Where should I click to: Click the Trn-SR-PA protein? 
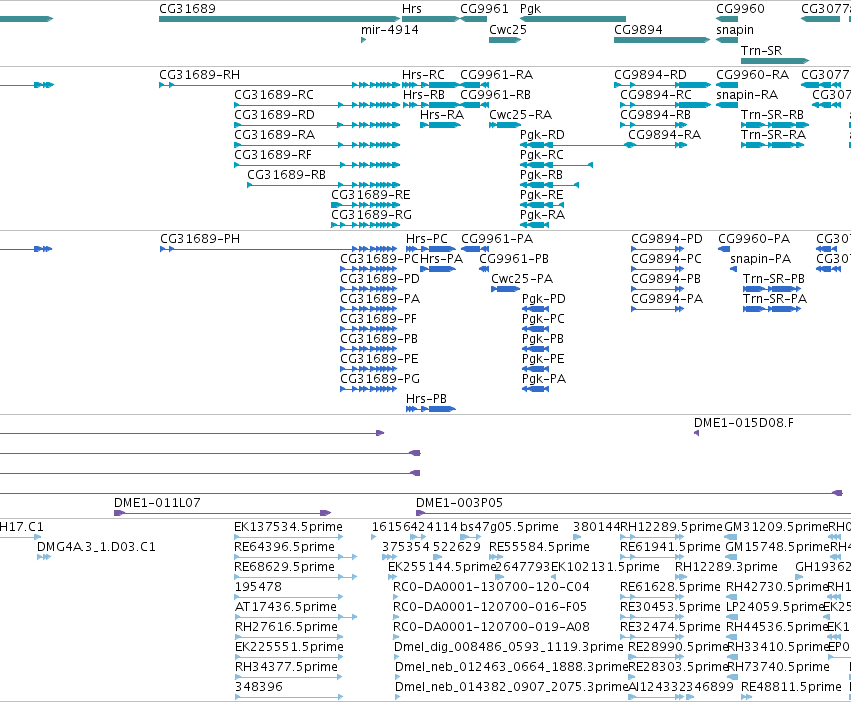[772, 309]
